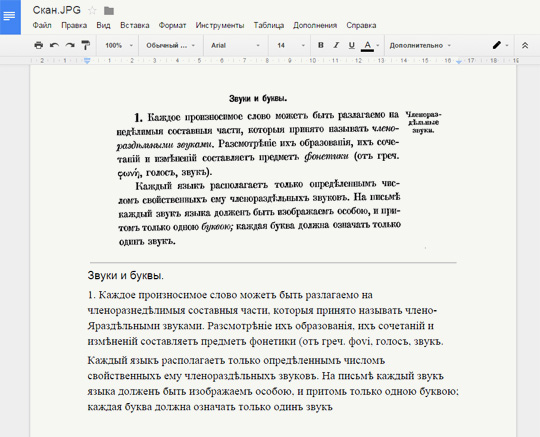Toggle bold formatting
540x437 pixels.
pyautogui.click(x=321, y=45)
